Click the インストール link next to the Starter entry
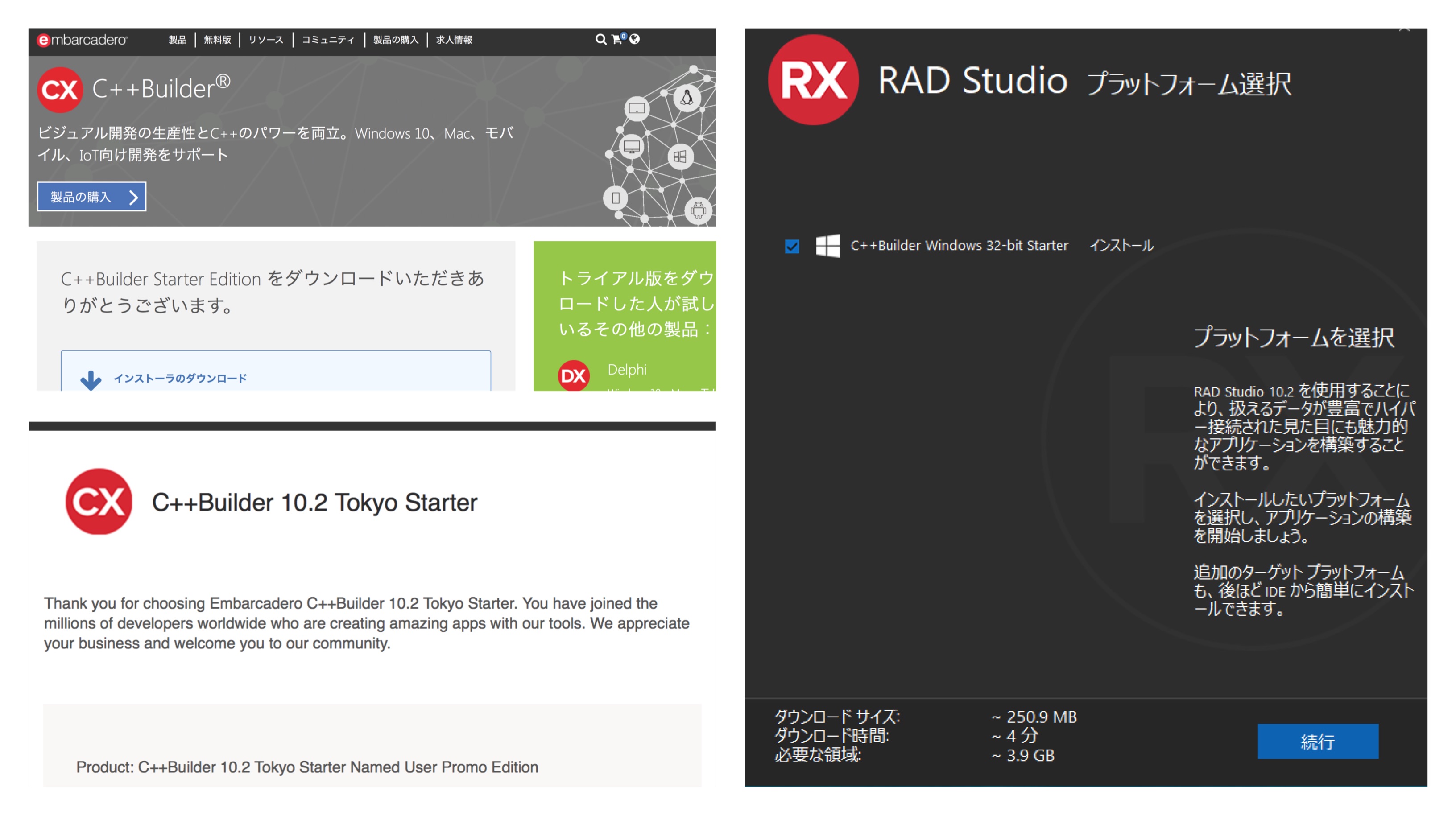The image size is (1456, 816). click(x=1121, y=245)
